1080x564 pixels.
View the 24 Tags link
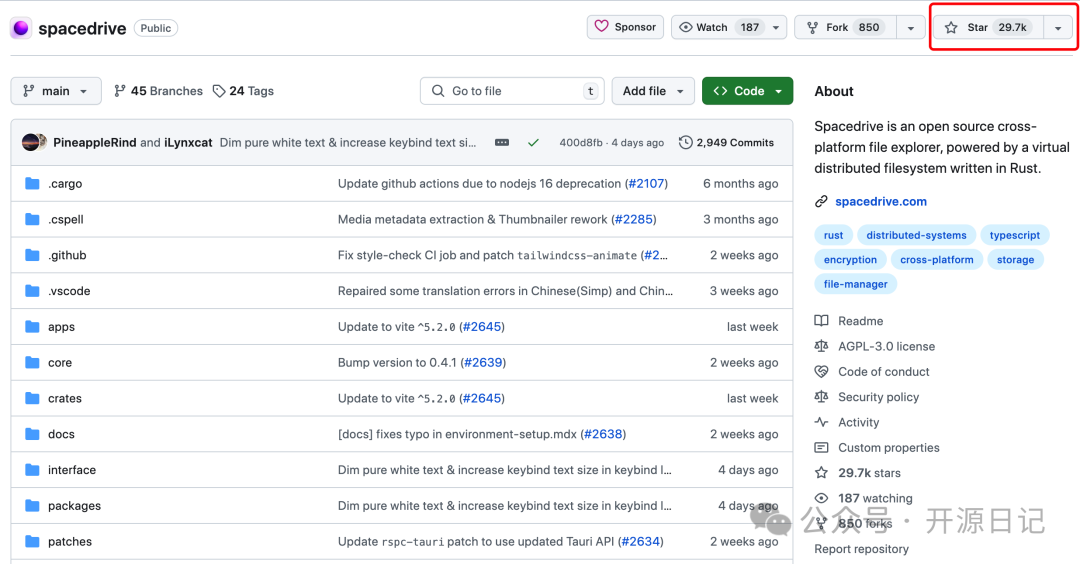point(243,91)
